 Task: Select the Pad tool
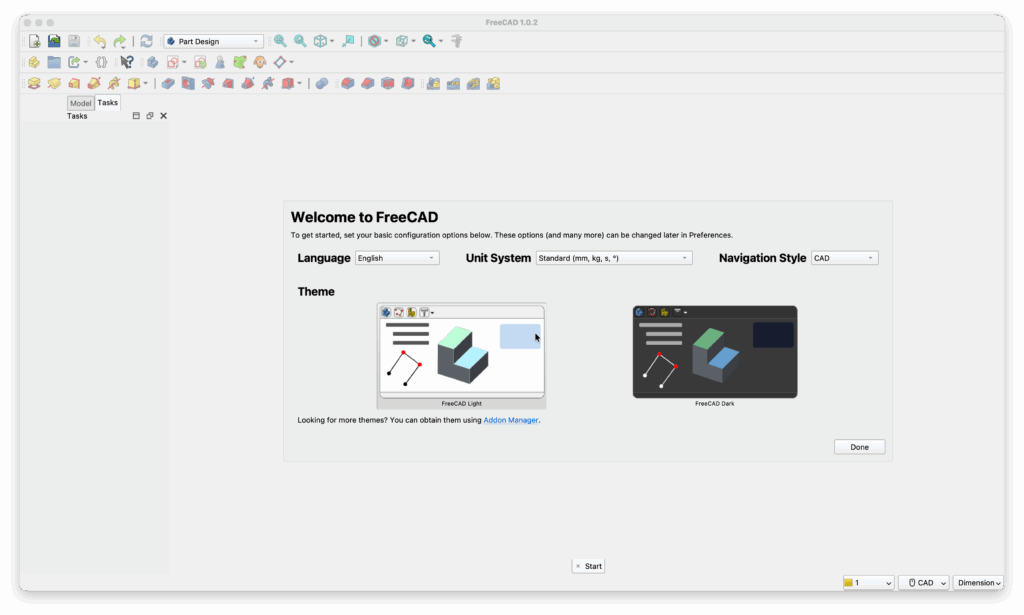pos(32,83)
